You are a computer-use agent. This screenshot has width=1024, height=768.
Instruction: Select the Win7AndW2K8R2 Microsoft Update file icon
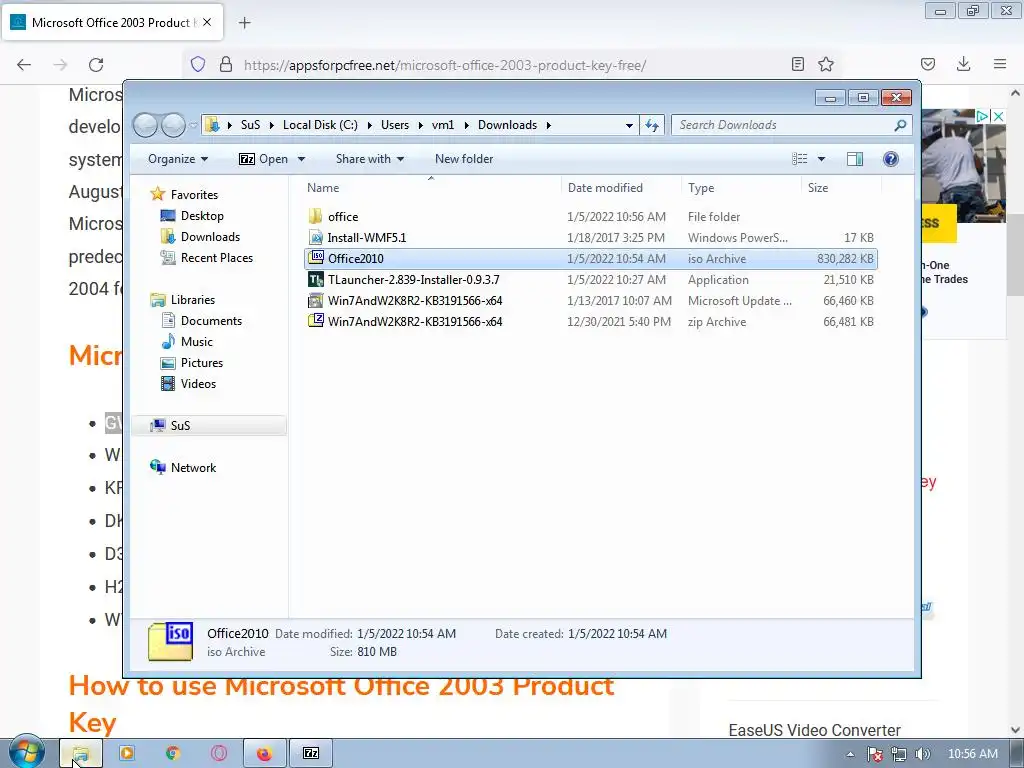[x=315, y=300]
